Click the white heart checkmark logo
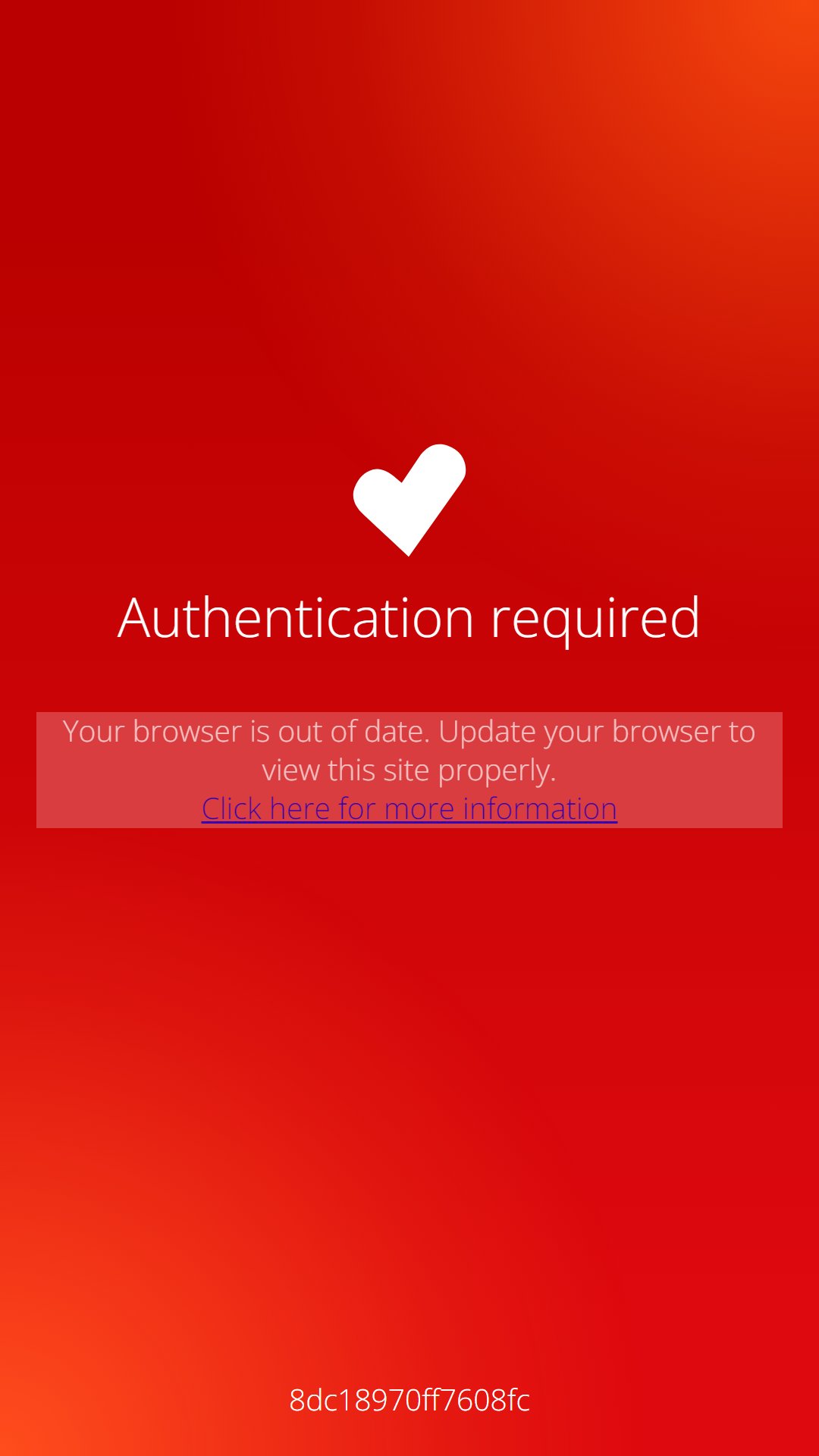The width and height of the screenshot is (819, 1456). (409, 500)
